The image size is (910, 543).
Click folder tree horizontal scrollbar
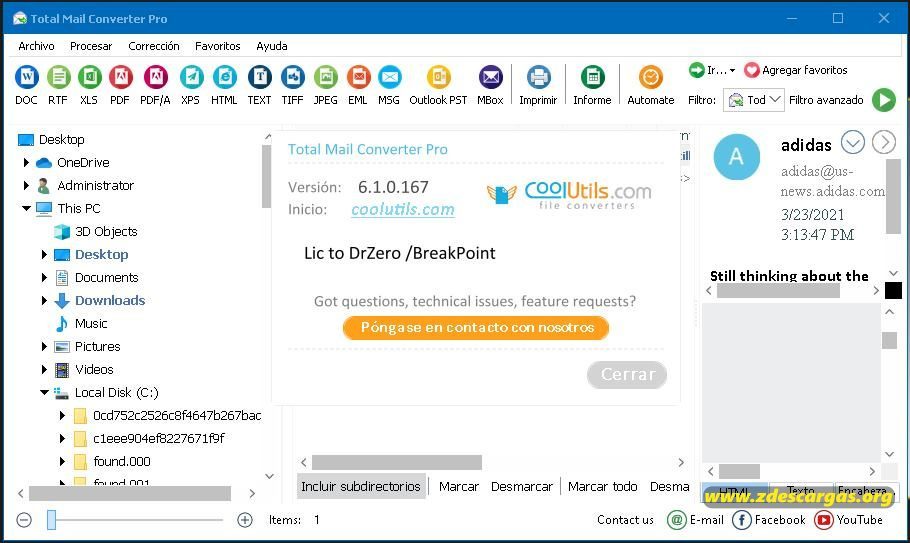[130, 493]
